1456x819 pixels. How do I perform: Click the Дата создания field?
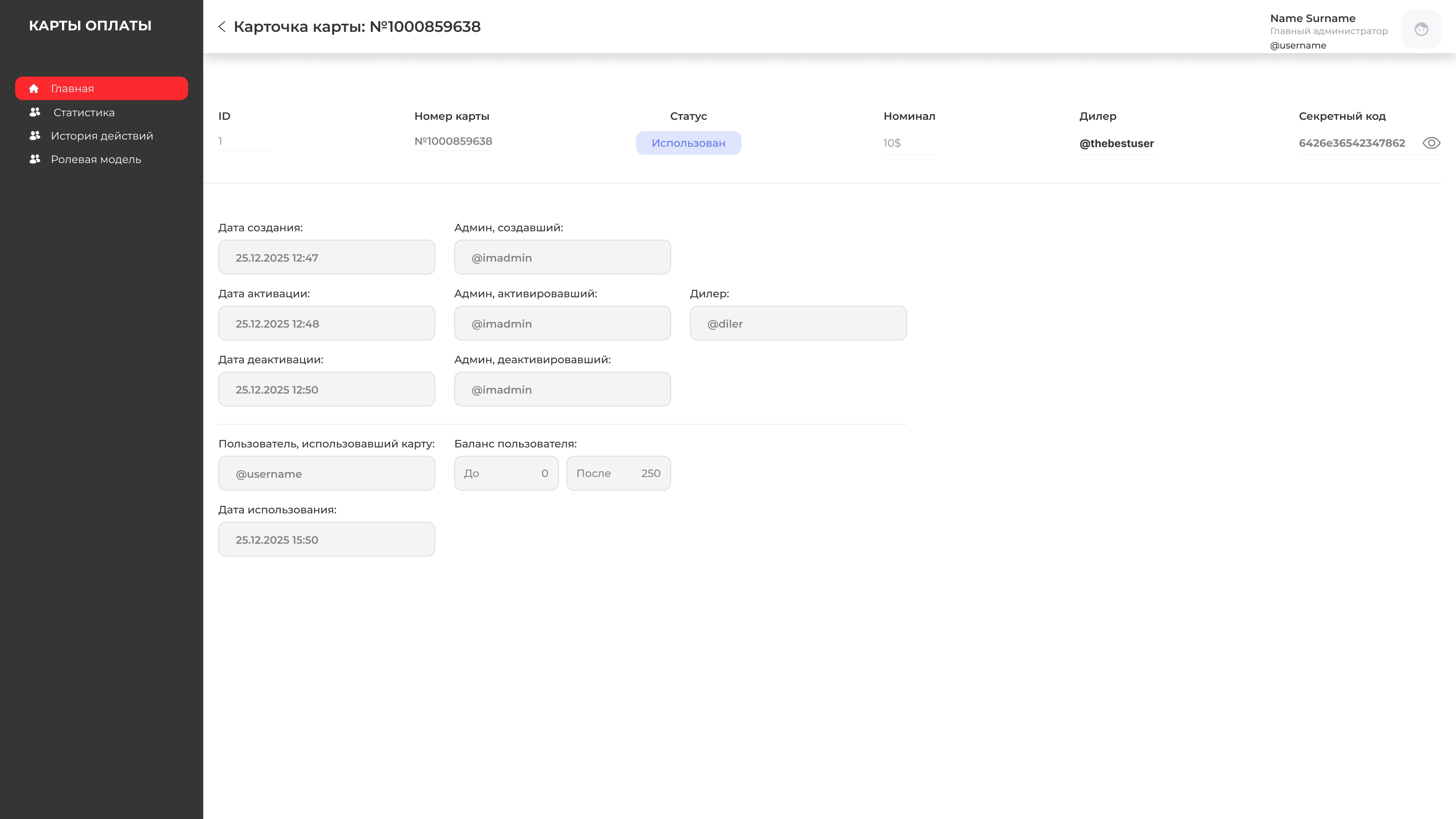[x=327, y=257]
